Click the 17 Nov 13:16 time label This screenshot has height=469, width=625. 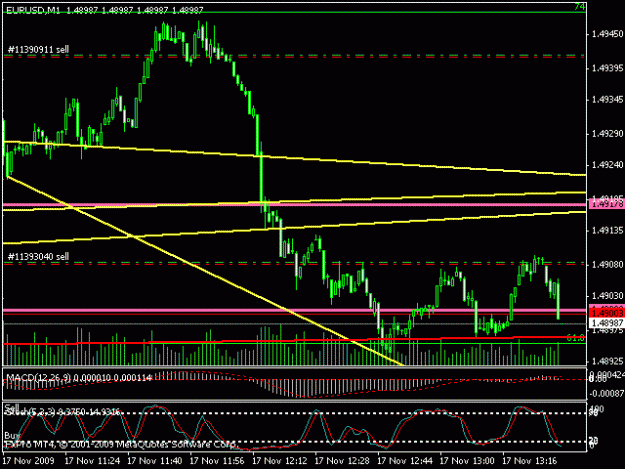[530, 461]
